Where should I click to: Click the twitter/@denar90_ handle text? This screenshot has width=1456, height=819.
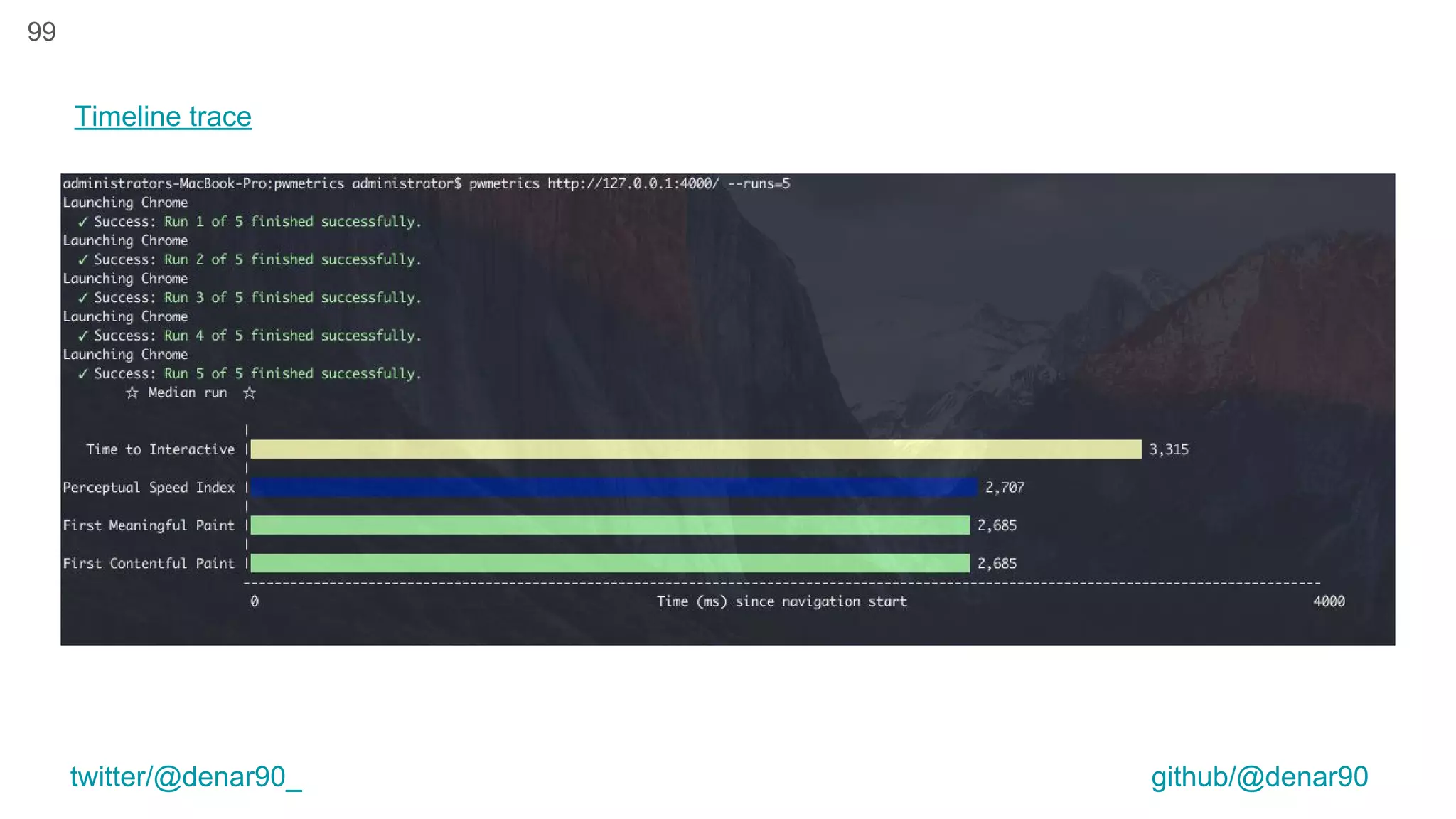186,777
